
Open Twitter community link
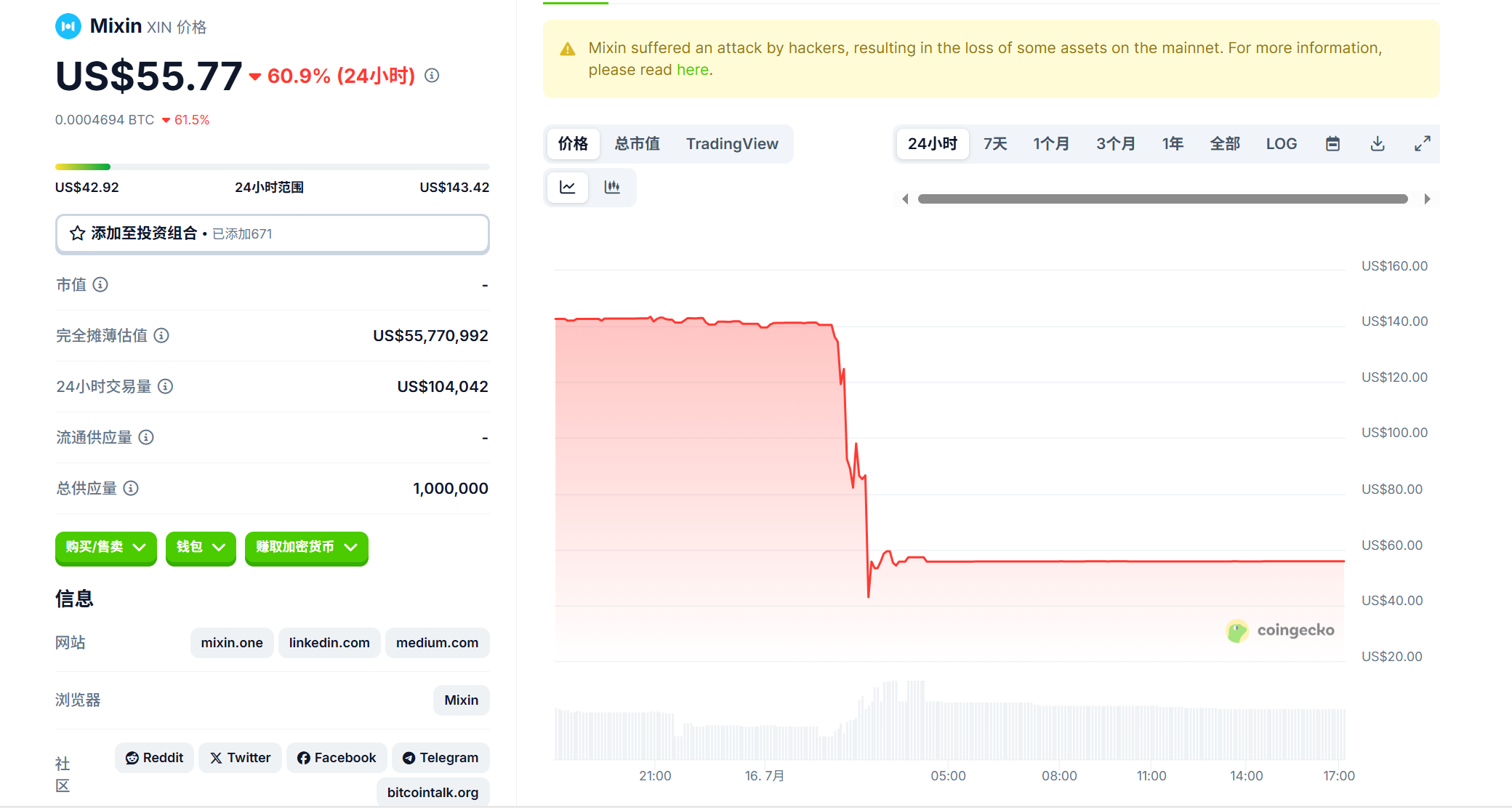pos(240,758)
